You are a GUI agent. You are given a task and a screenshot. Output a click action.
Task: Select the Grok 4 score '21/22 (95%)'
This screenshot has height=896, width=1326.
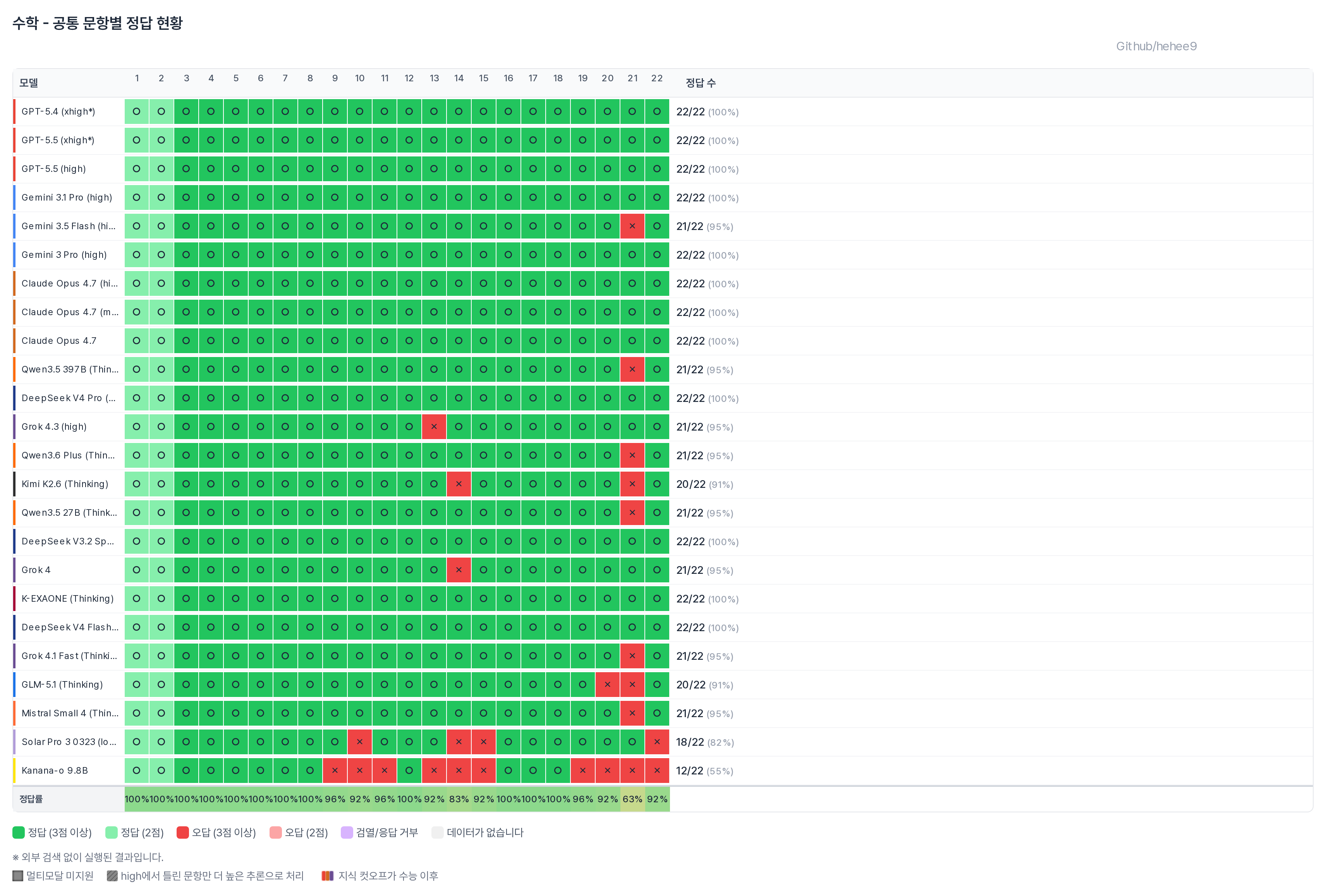click(705, 570)
